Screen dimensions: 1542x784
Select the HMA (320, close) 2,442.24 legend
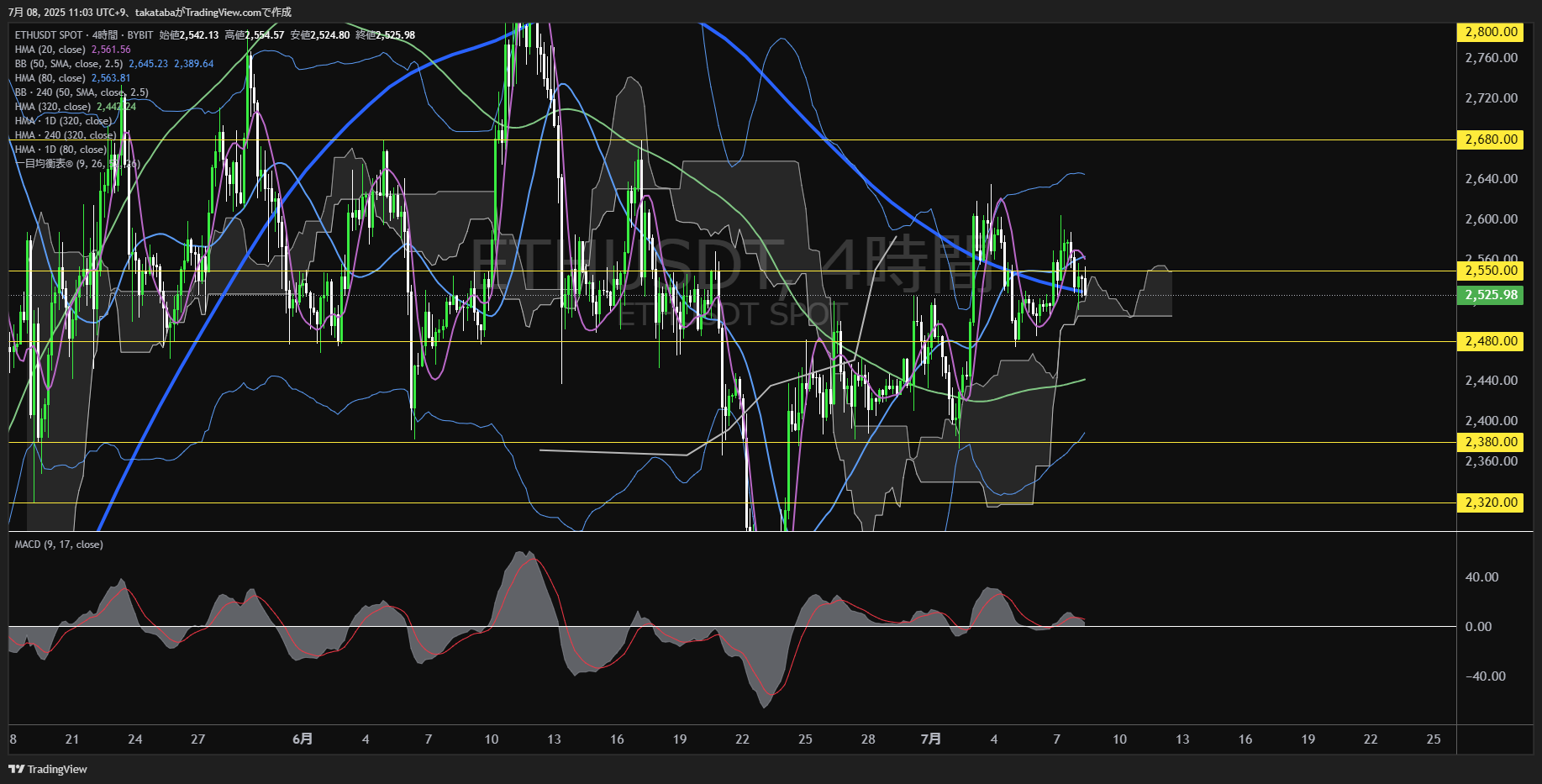(x=76, y=107)
